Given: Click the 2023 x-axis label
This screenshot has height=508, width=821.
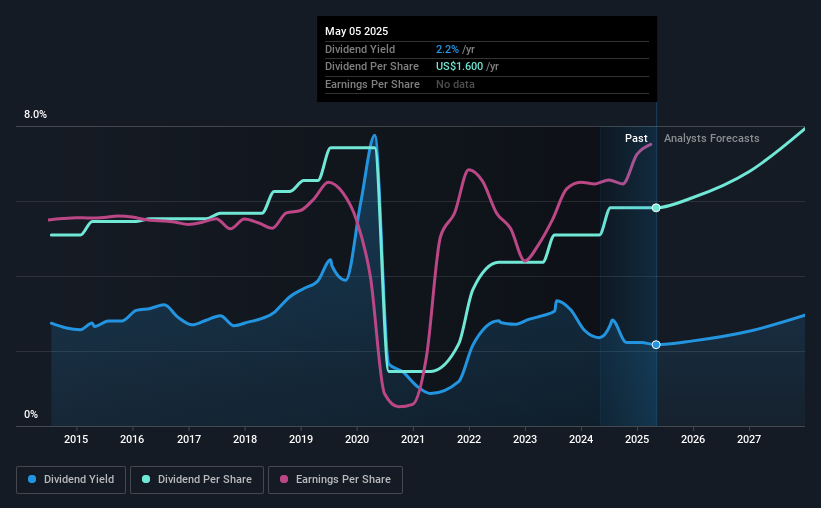Looking at the screenshot, I should point(525,439).
